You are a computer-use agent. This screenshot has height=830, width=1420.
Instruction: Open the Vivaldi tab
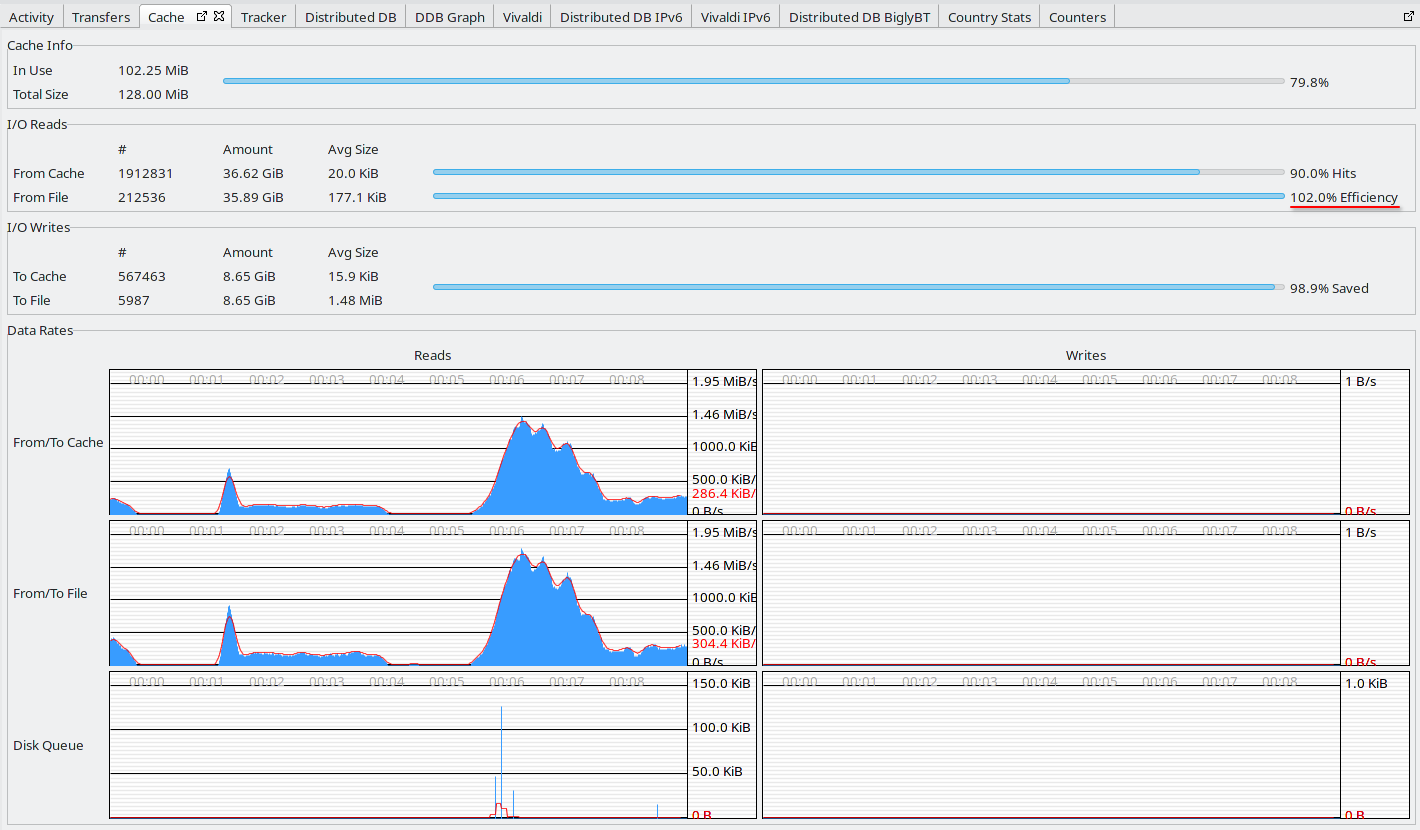pyautogui.click(x=522, y=17)
